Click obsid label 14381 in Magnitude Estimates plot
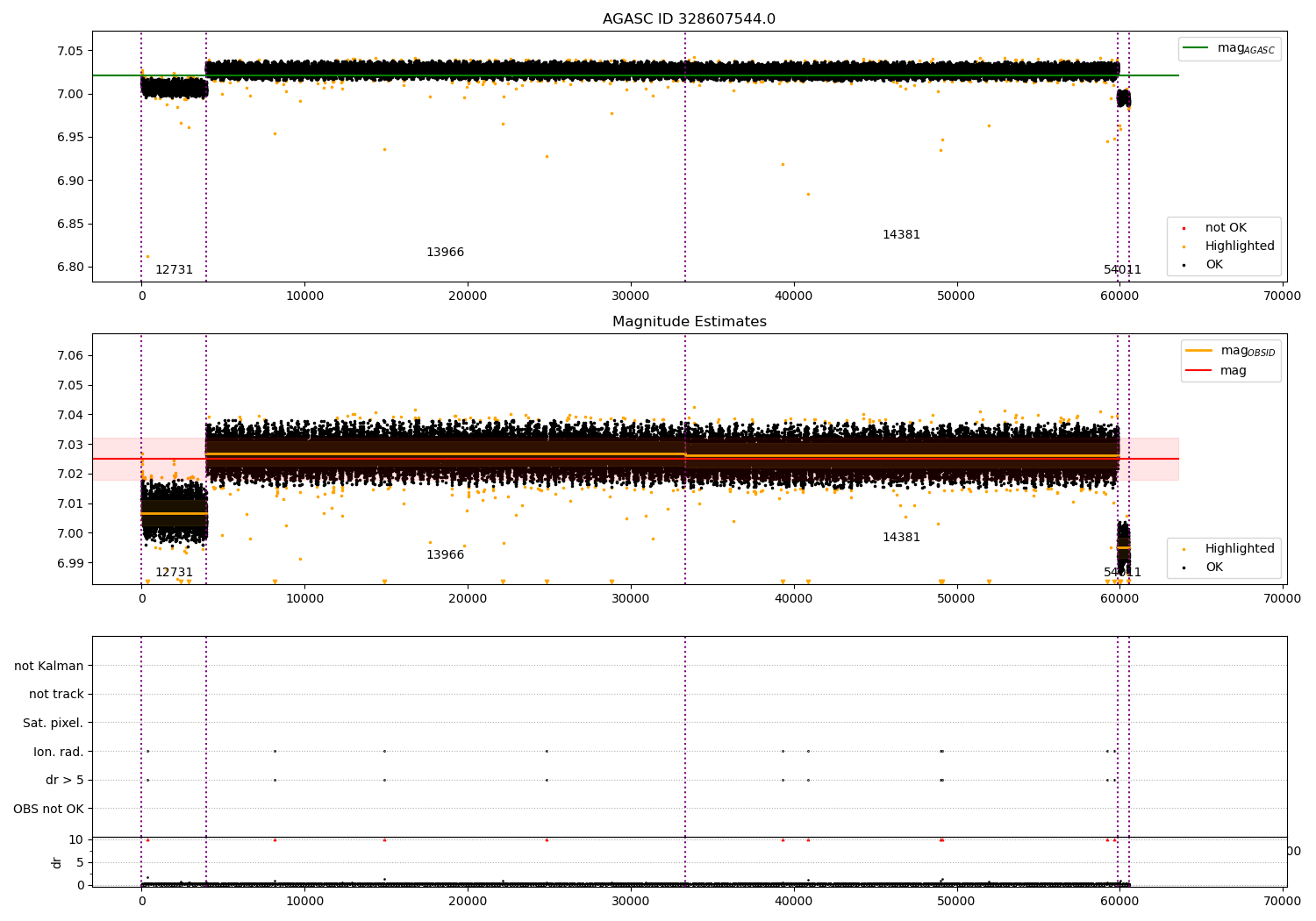 click(901, 538)
